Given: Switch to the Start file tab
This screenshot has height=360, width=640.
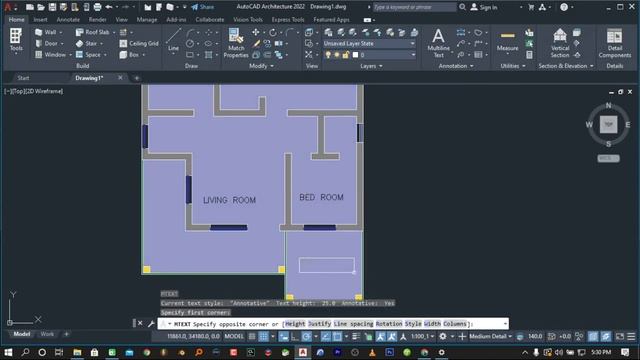Looking at the screenshot, I should (23, 78).
